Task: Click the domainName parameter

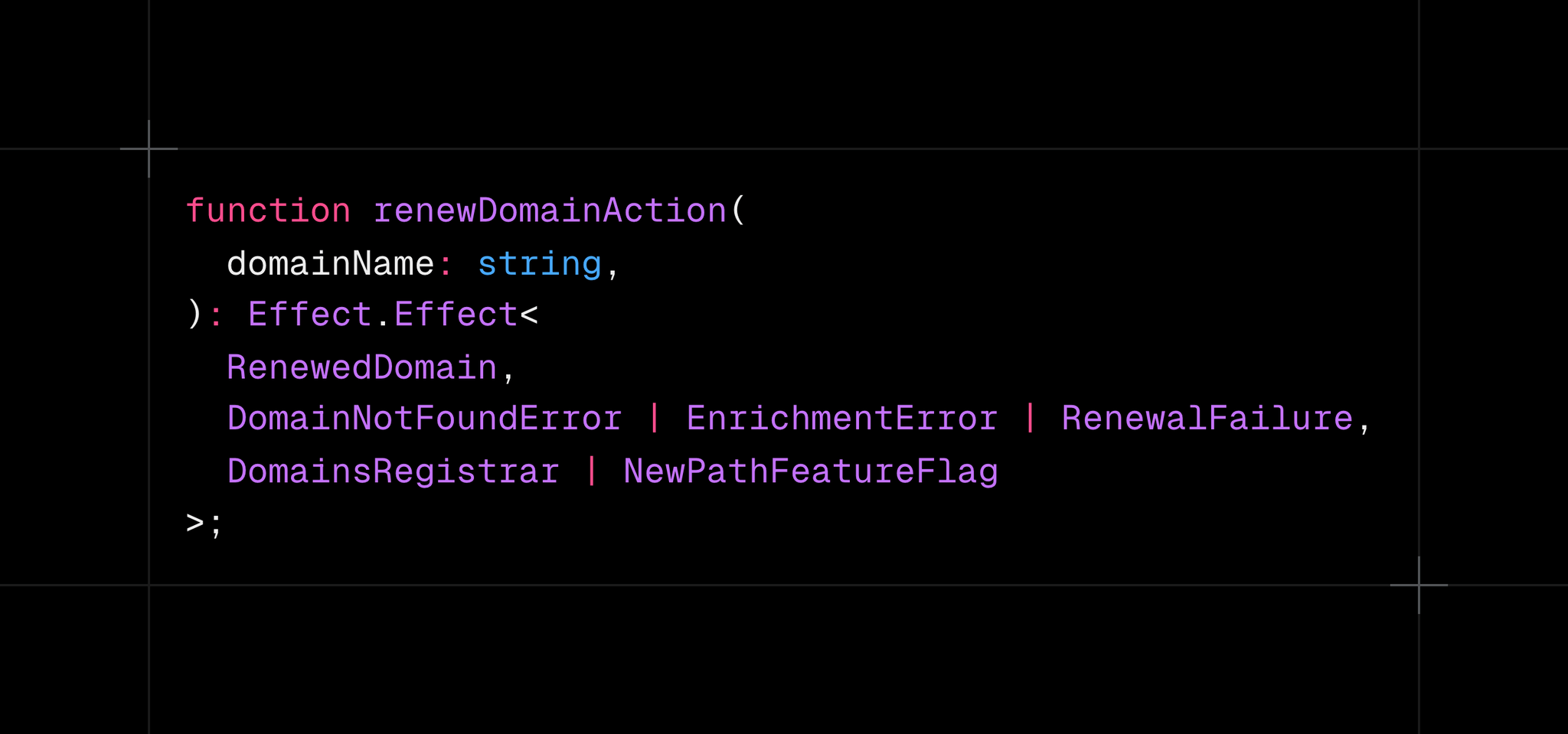Action: [331, 263]
